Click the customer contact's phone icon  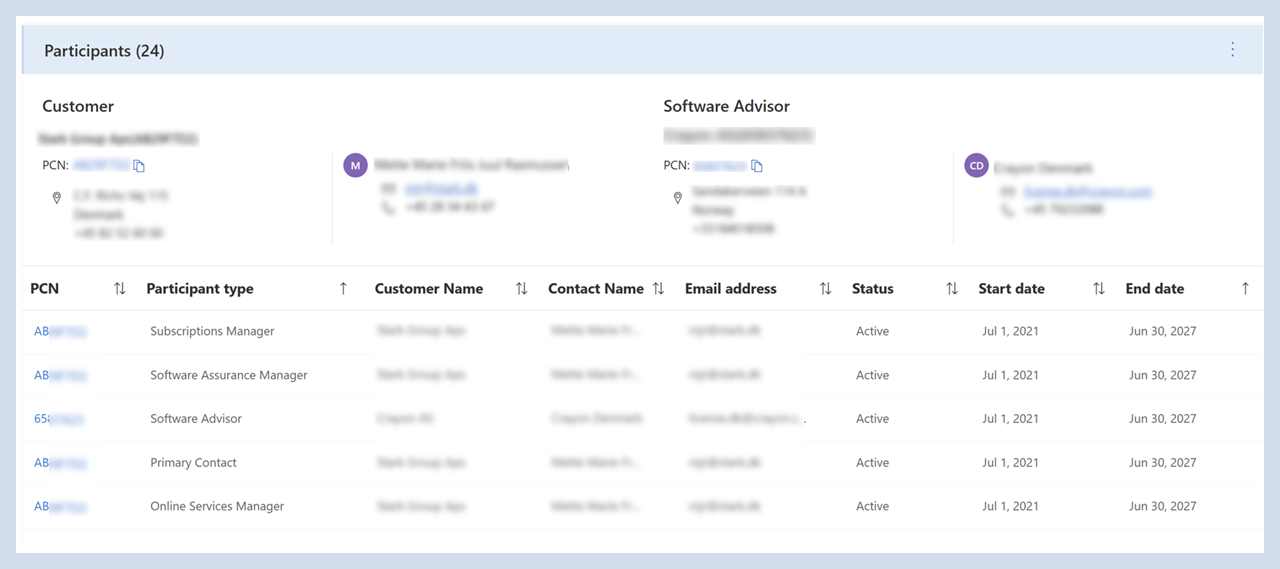[388, 208]
